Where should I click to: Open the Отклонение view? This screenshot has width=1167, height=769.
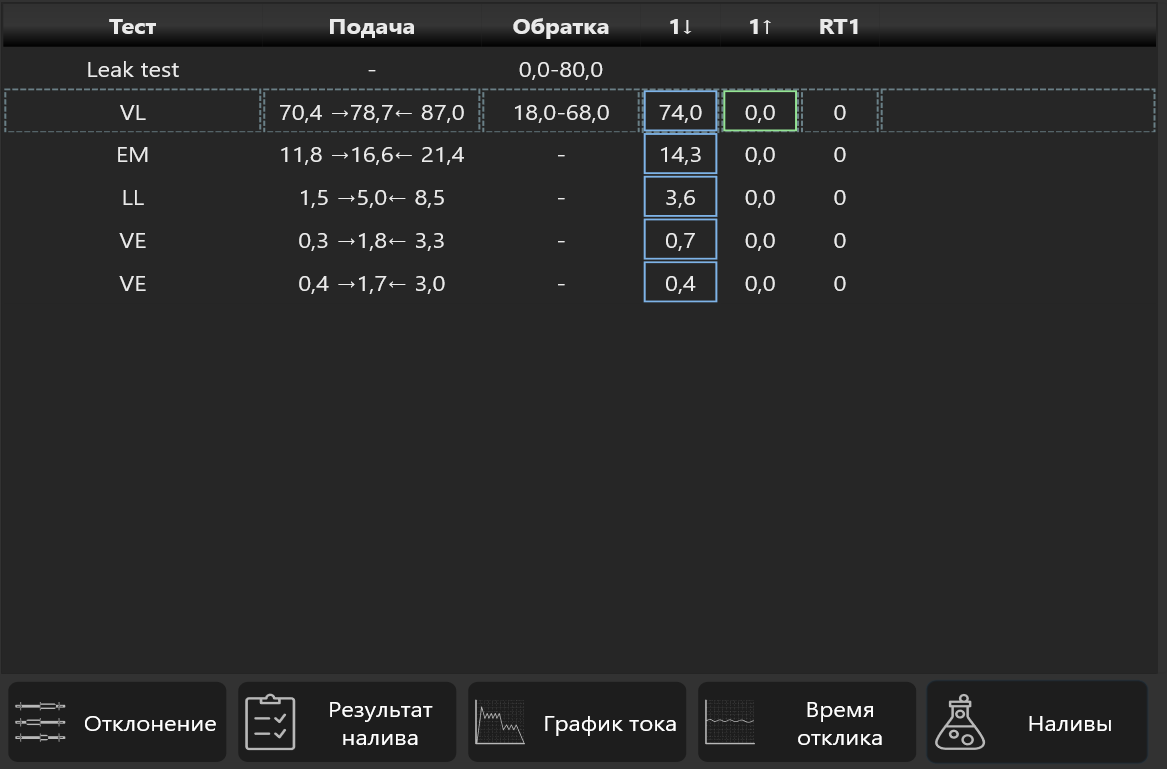tap(117, 722)
